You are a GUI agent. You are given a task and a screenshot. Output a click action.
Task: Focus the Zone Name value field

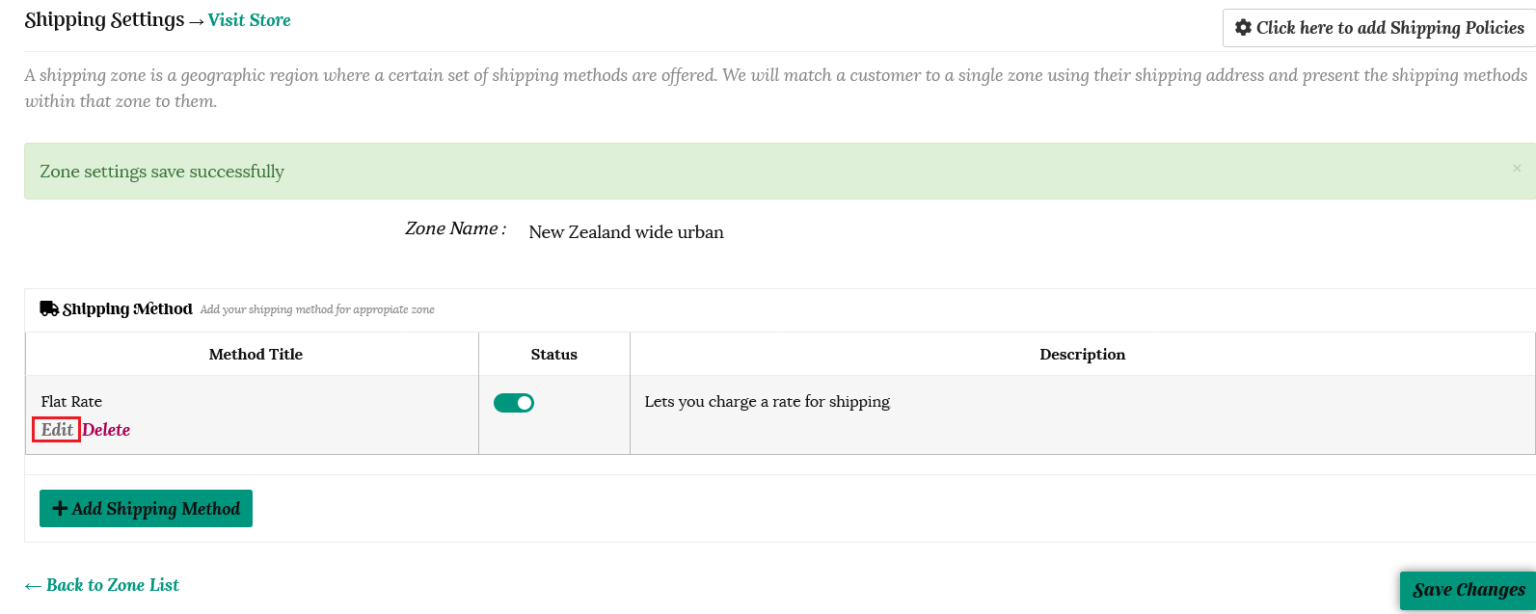tap(626, 232)
